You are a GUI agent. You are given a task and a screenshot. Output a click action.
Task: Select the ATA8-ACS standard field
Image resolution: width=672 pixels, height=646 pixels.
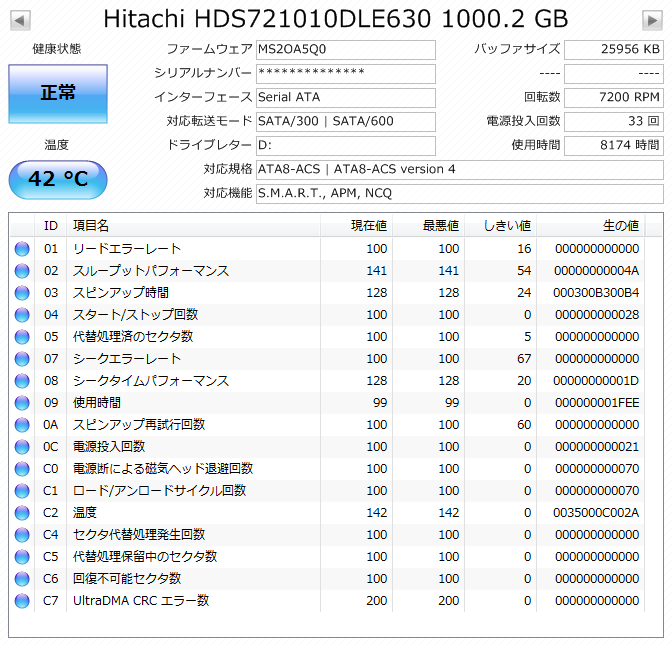(x=460, y=170)
